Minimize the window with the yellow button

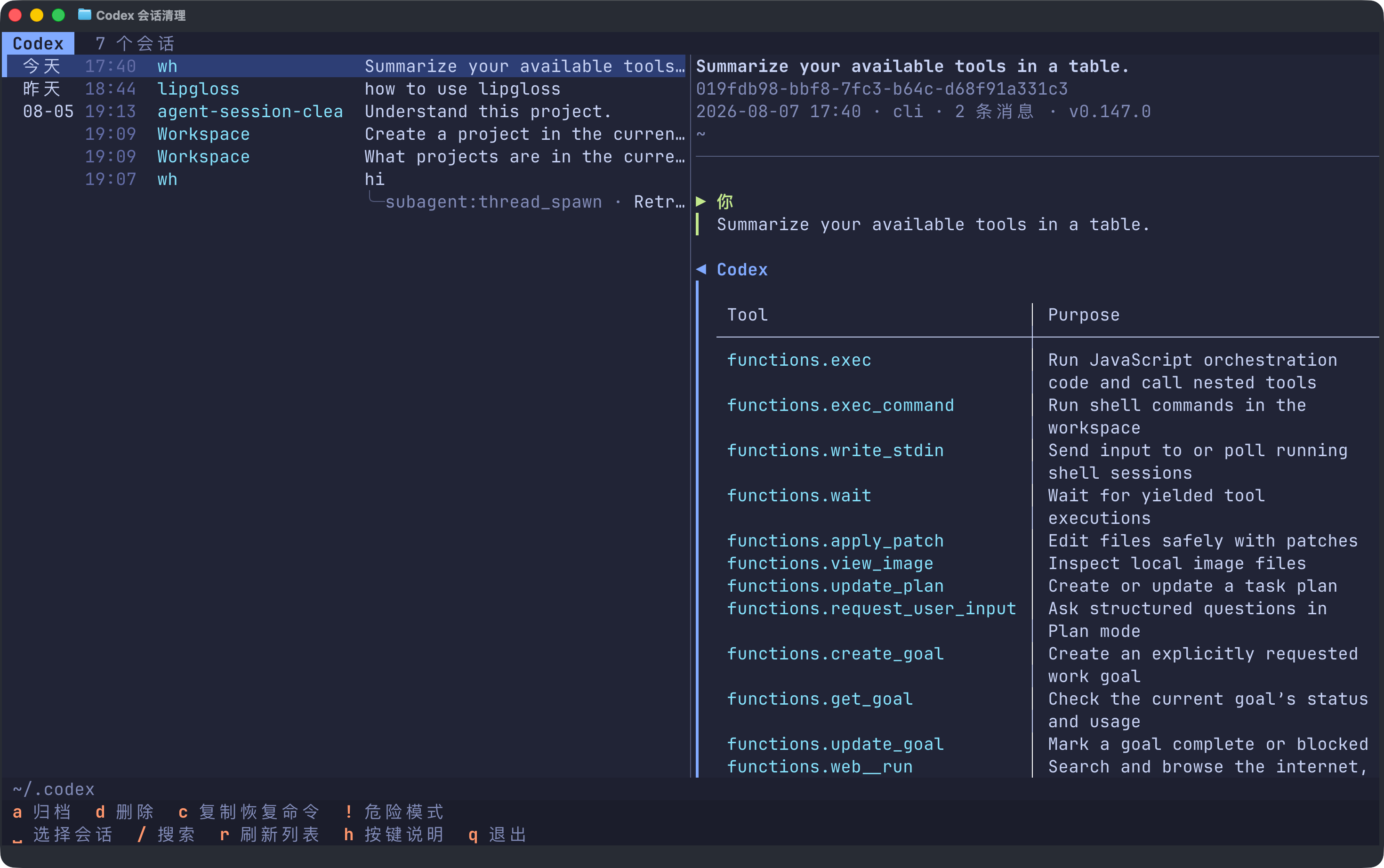coord(37,15)
